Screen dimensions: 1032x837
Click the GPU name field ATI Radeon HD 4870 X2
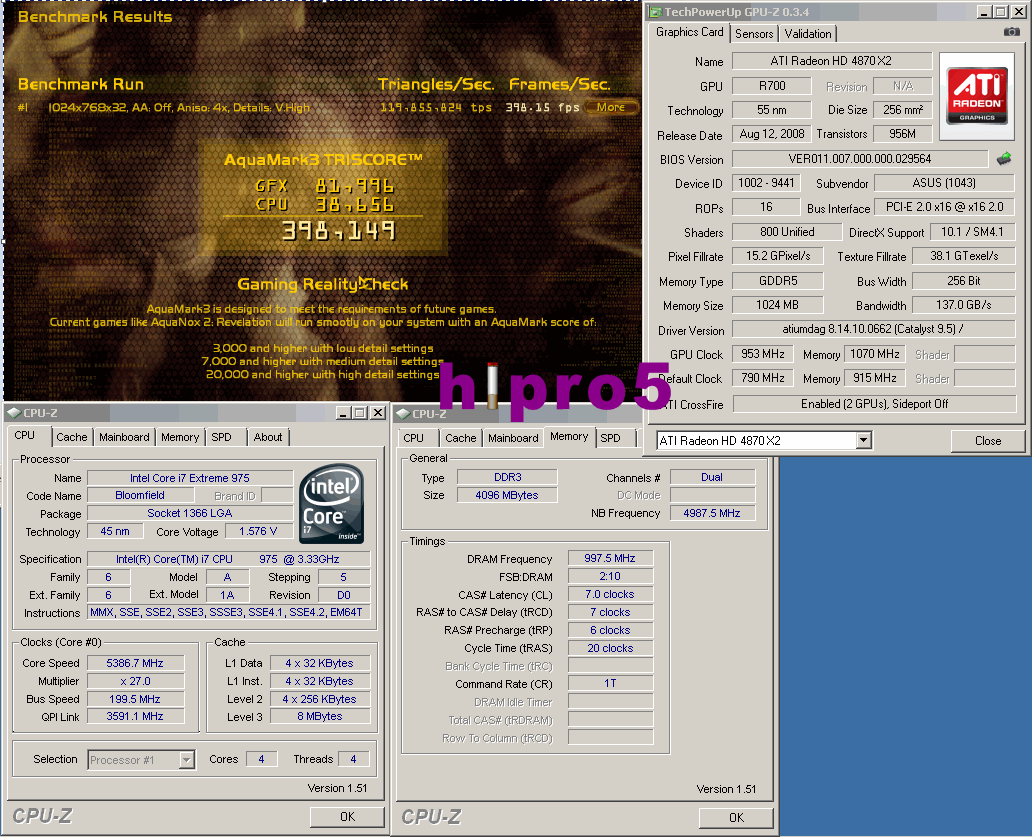point(831,61)
